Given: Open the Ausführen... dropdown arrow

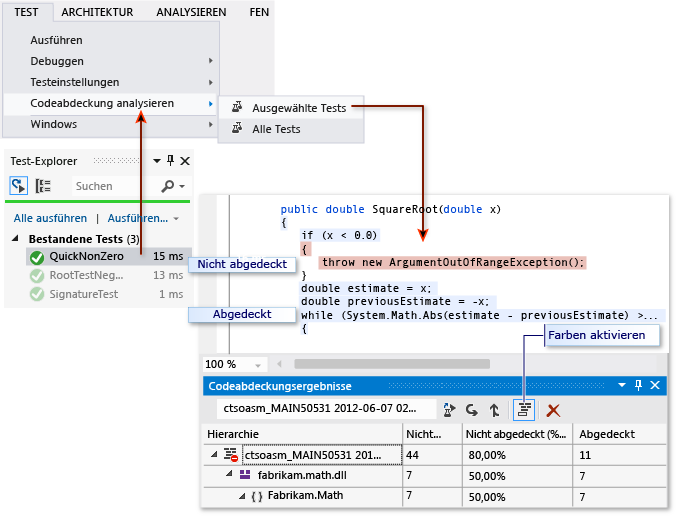Looking at the screenshot, I should click(x=176, y=219).
